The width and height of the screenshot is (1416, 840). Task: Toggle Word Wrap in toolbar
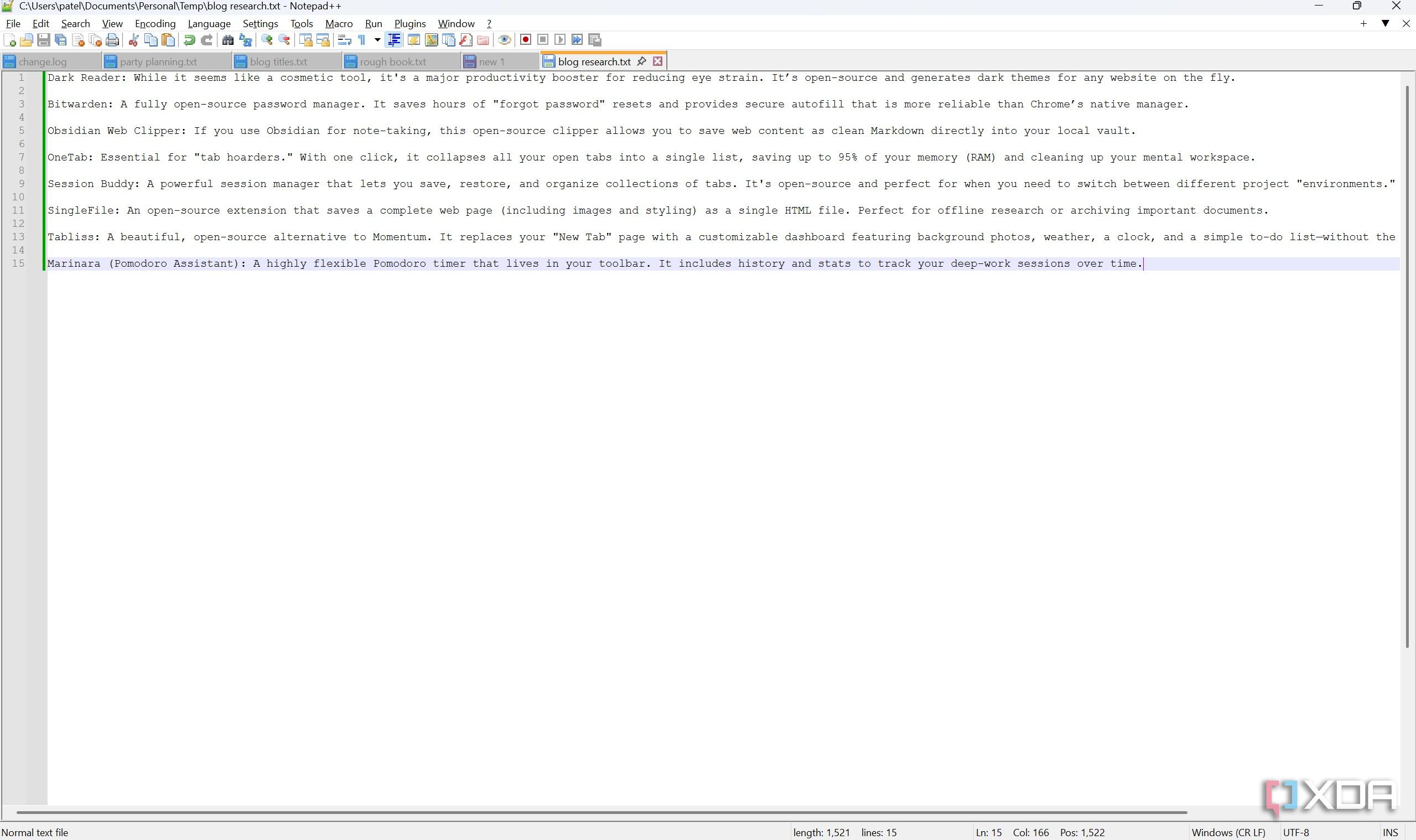click(x=344, y=40)
